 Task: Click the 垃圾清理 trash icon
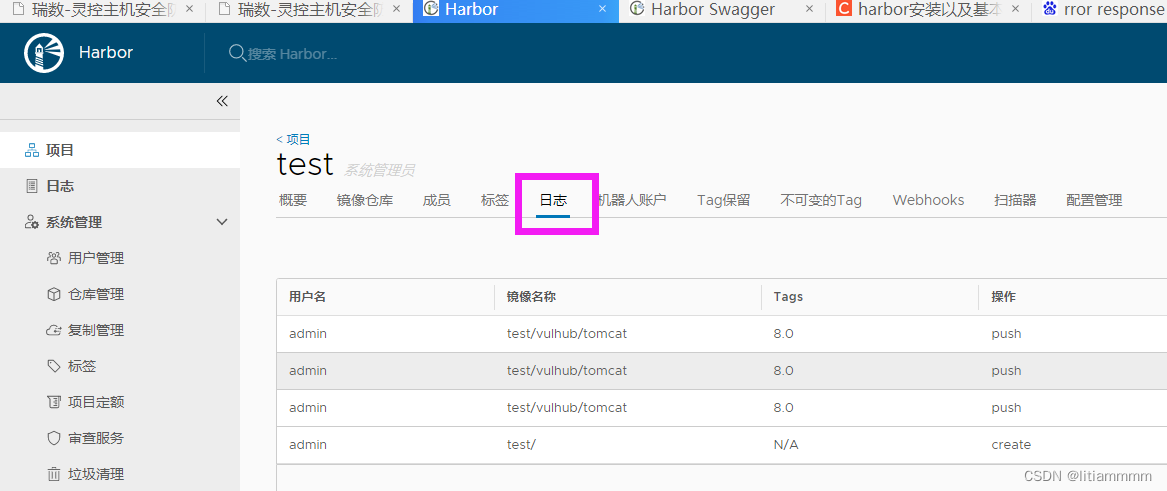pos(54,474)
